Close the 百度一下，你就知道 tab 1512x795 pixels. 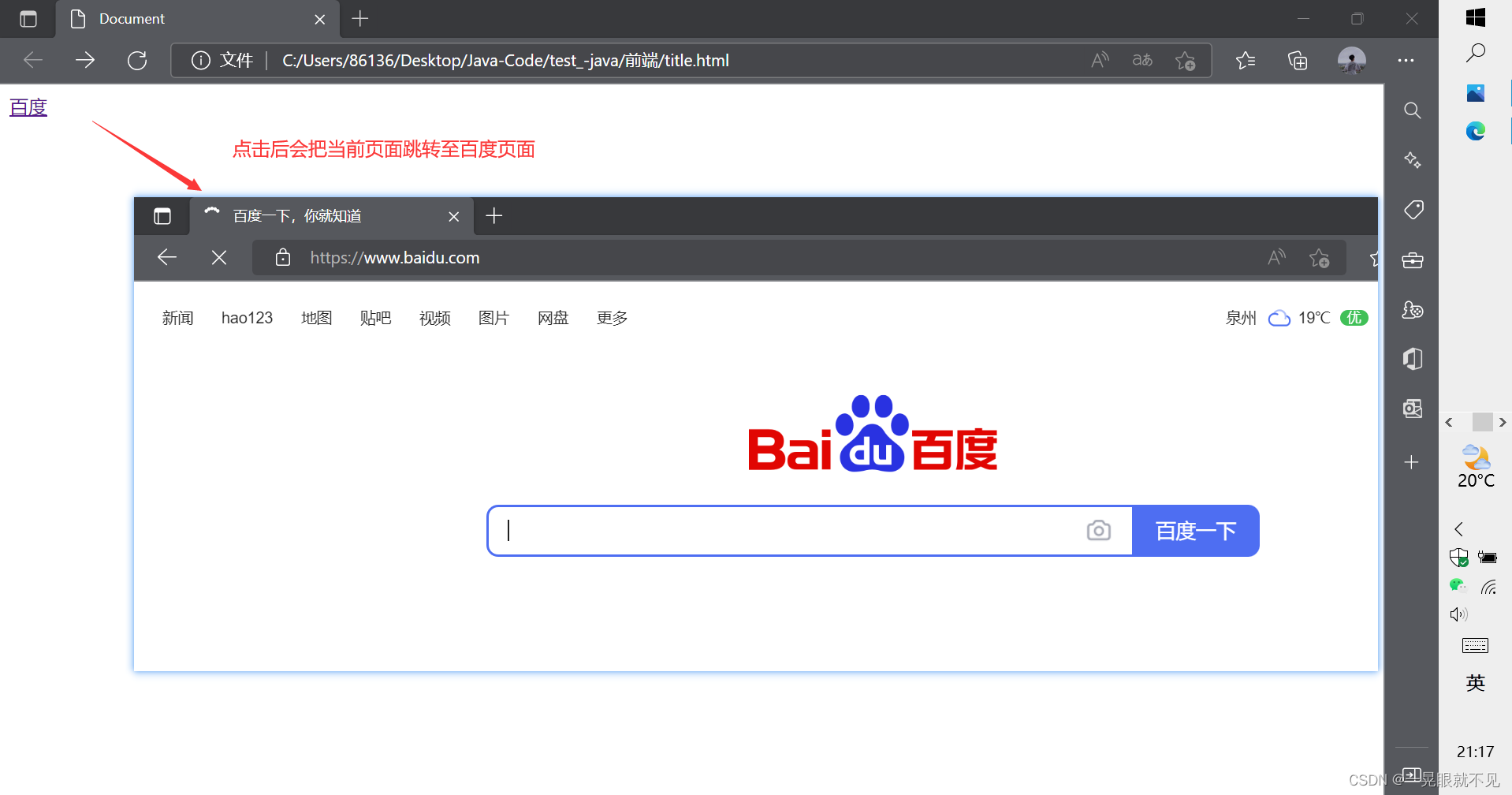pos(454,216)
